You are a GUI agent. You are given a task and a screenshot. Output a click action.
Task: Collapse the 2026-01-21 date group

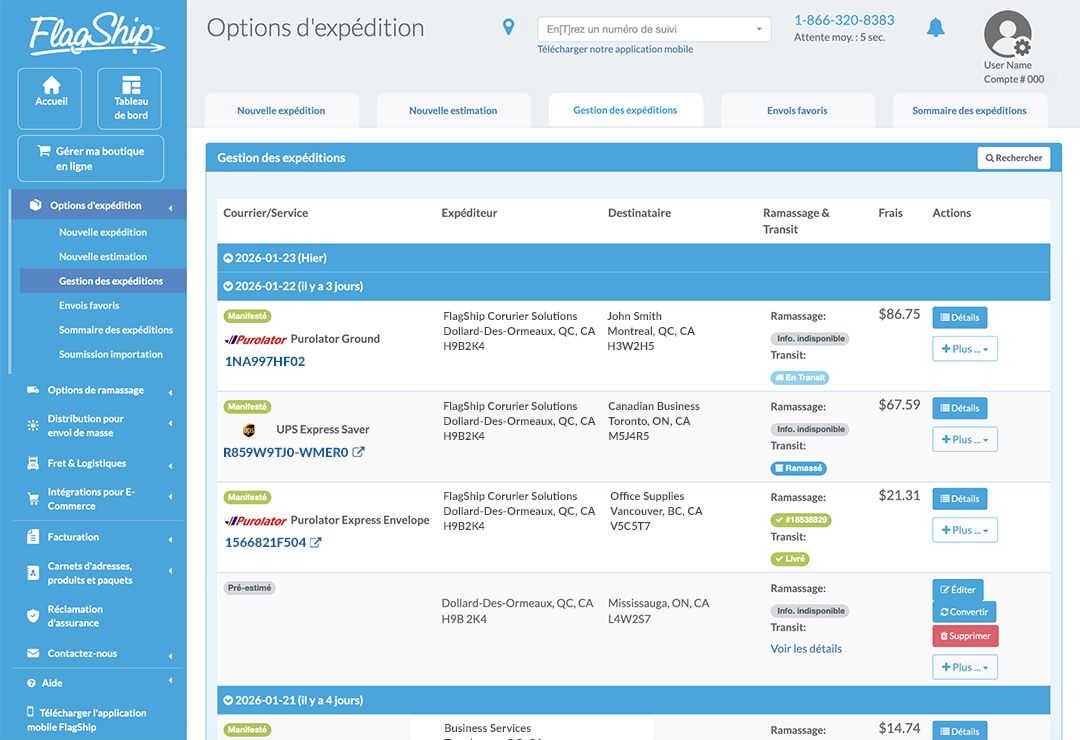[x=228, y=700]
